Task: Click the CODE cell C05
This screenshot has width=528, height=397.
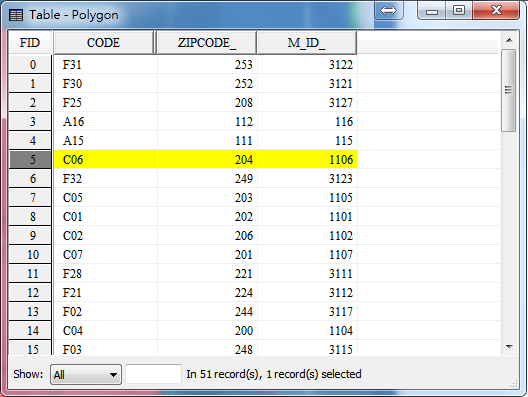Action: pos(105,197)
